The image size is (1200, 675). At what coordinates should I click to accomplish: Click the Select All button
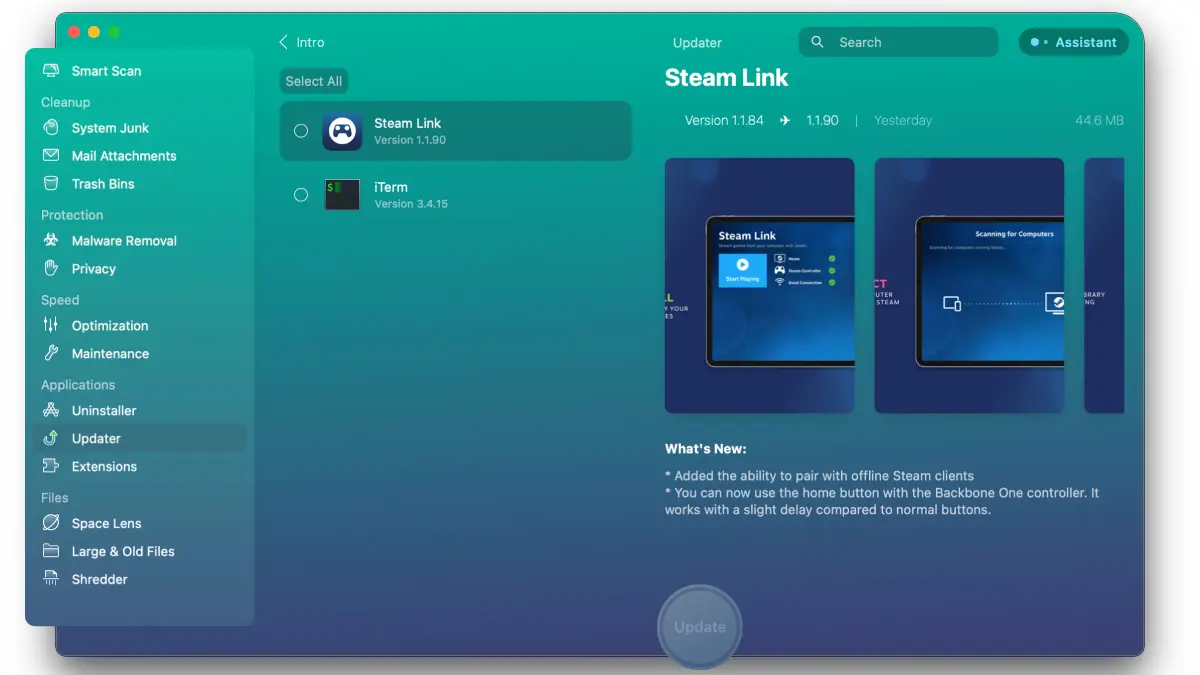(314, 81)
